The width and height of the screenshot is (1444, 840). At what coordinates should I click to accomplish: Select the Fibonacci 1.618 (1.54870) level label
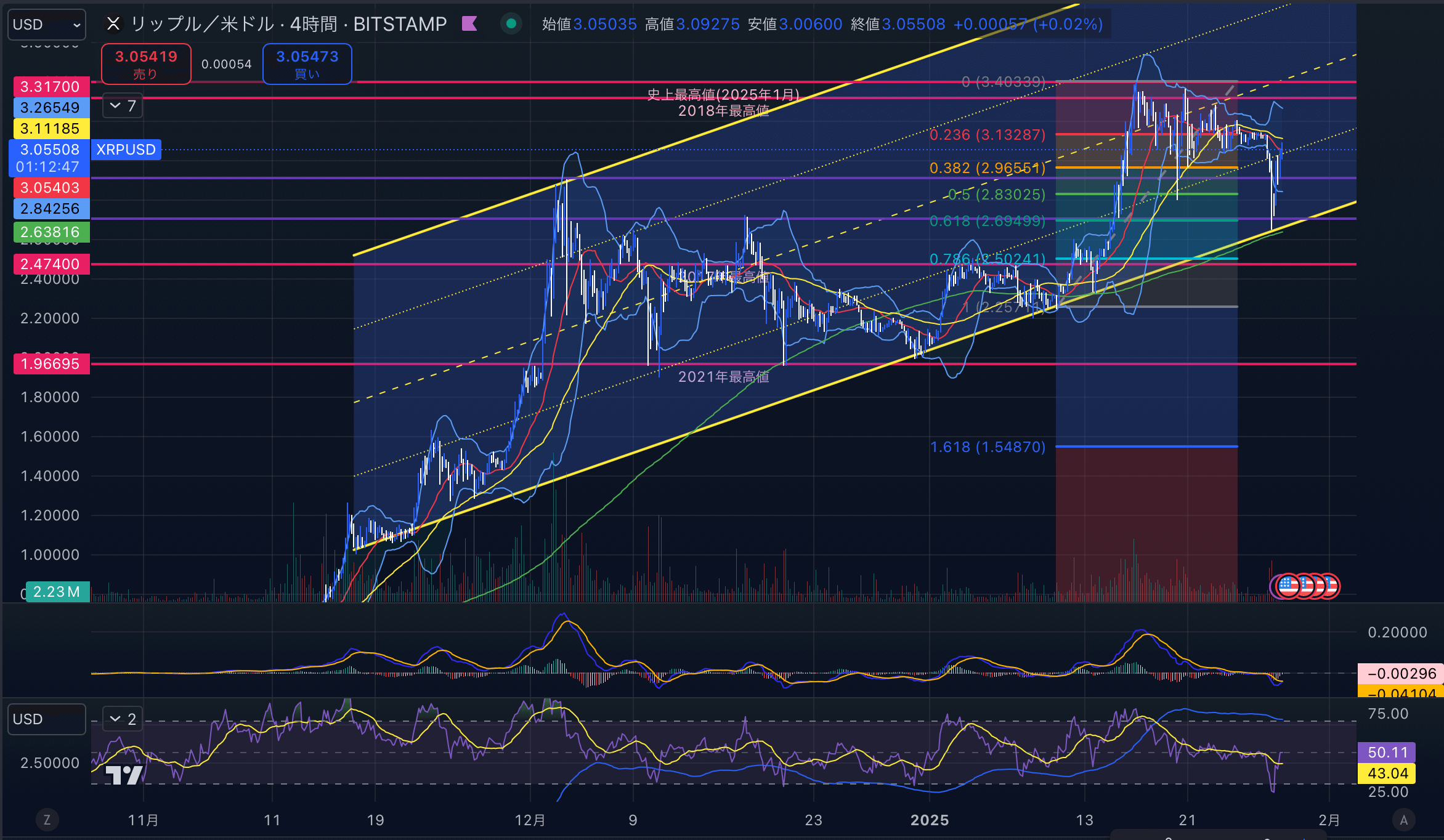click(988, 447)
